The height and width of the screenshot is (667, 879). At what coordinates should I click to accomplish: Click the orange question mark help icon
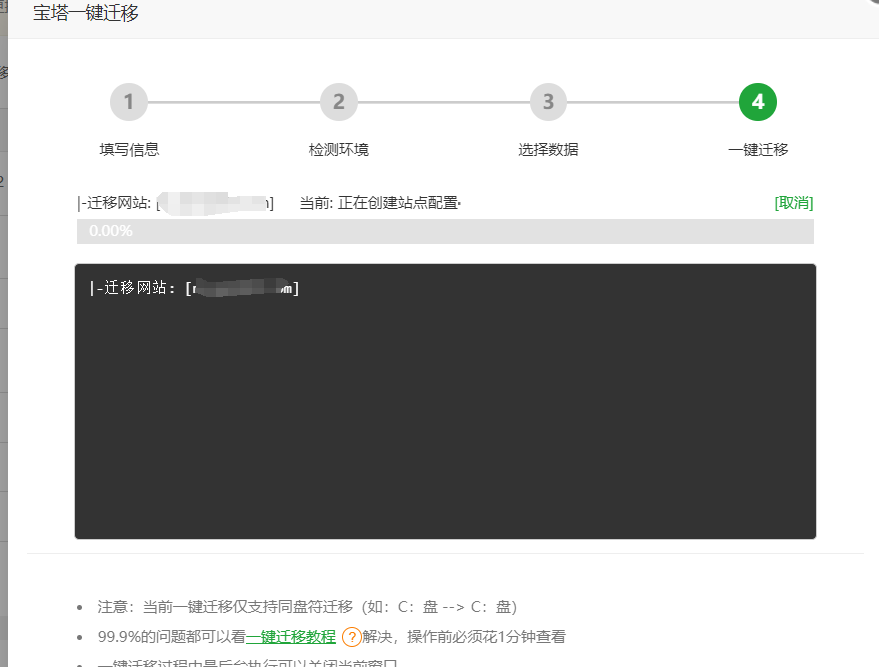[351, 637]
